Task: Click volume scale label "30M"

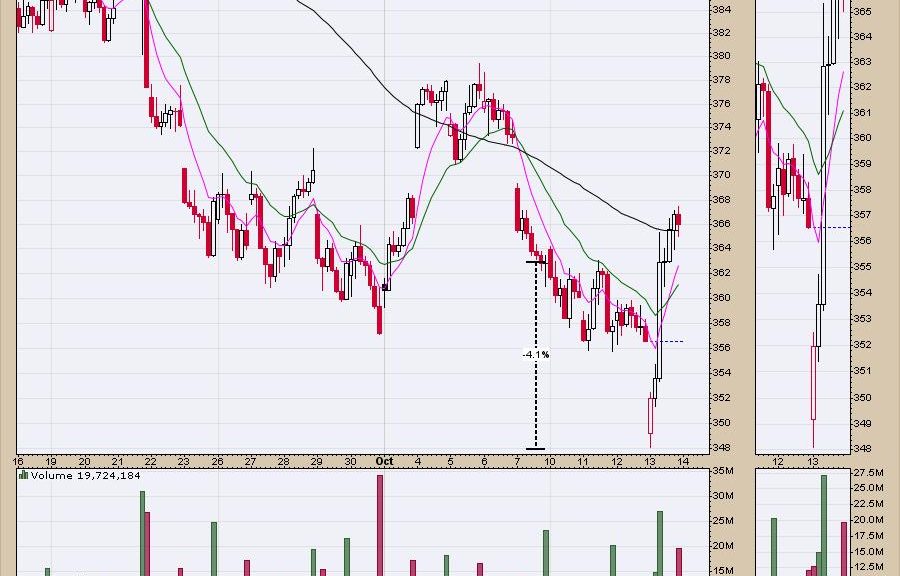Action: [x=723, y=496]
